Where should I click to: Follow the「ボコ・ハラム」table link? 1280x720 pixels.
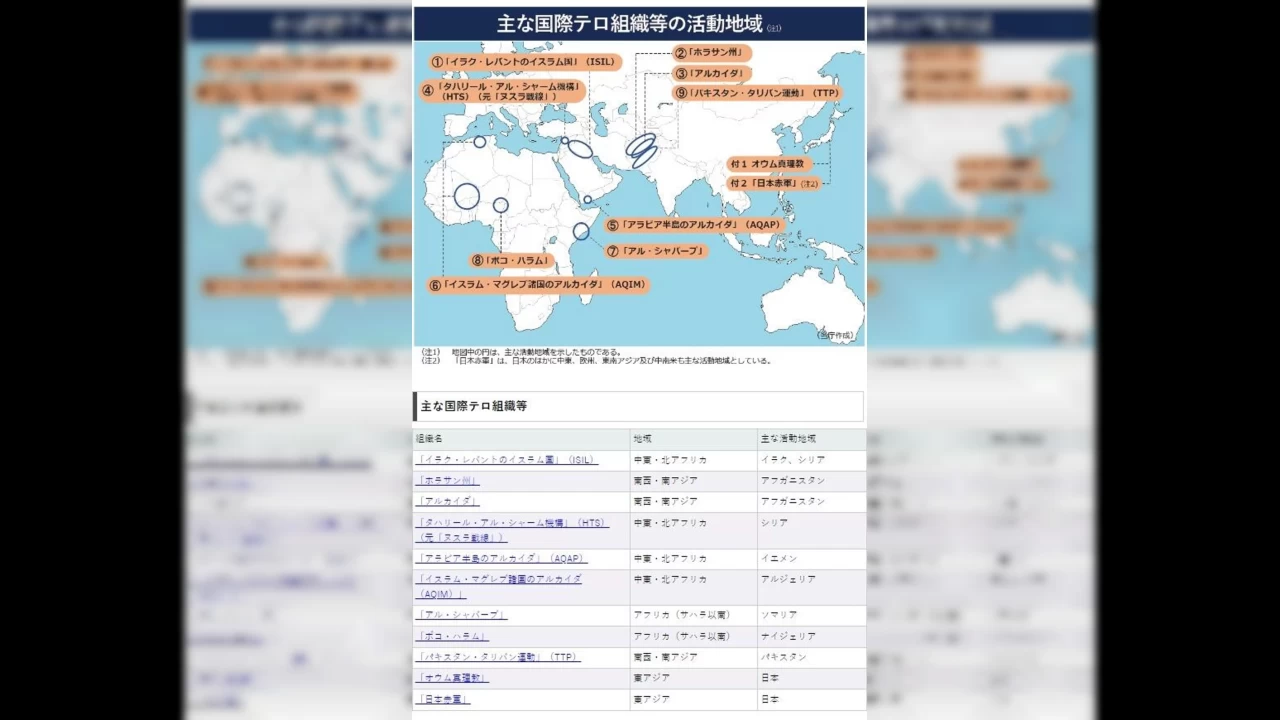452,636
